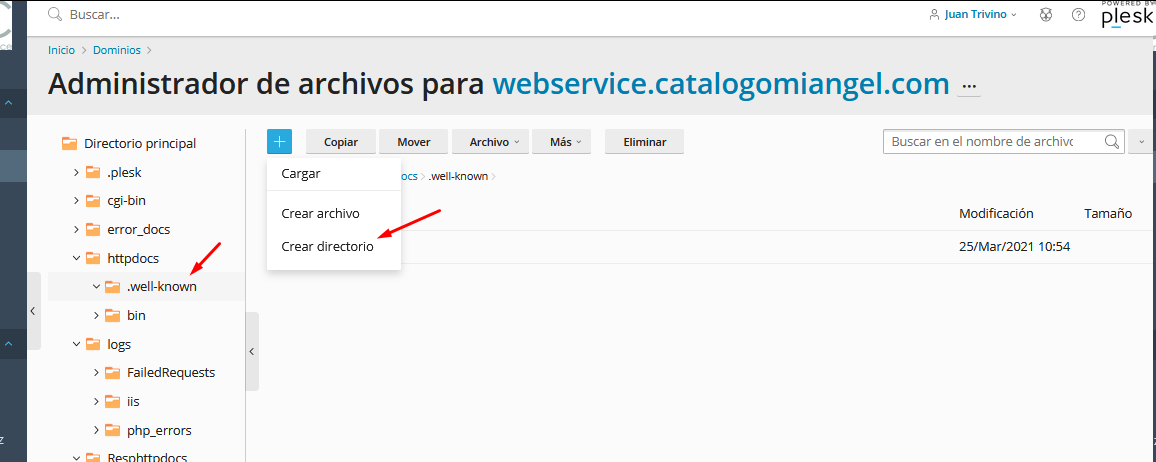Select Crear directorio from the menu
Viewport: 1156px width, 462px height.
point(327,246)
